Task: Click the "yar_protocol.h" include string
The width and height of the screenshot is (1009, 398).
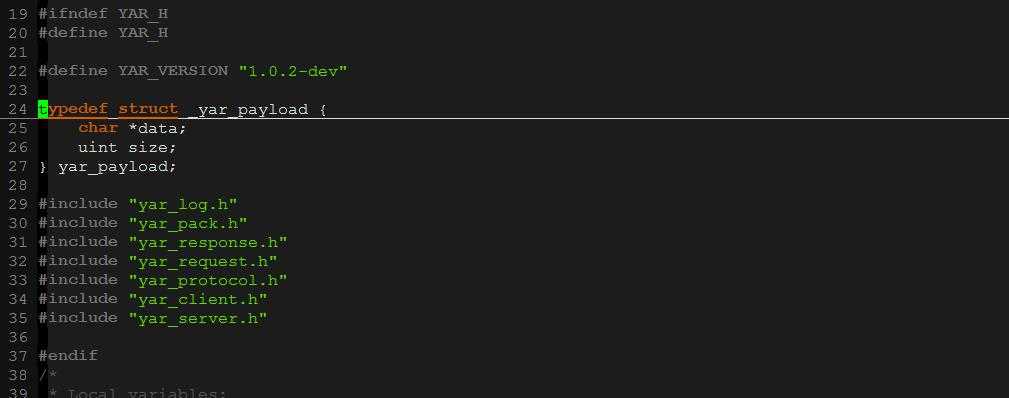Action: (208, 280)
